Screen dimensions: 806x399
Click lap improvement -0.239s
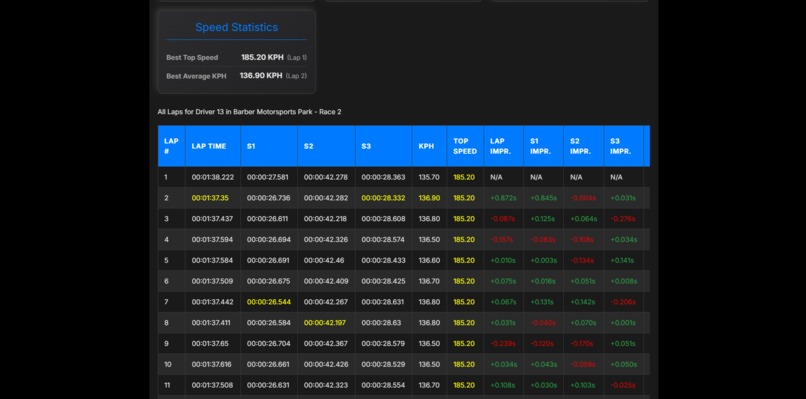(x=503, y=343)
